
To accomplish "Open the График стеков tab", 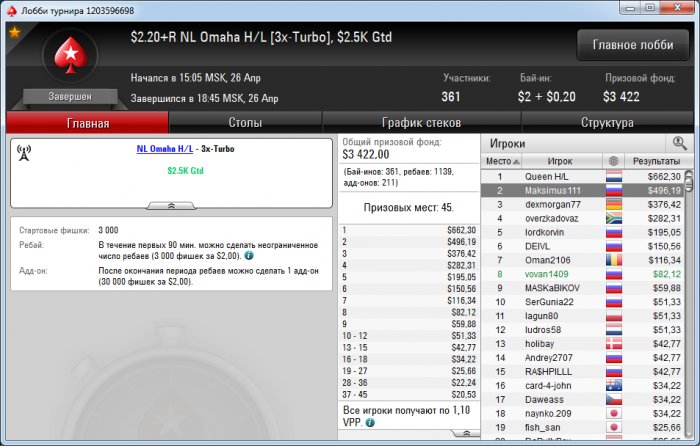I will 421,122.
